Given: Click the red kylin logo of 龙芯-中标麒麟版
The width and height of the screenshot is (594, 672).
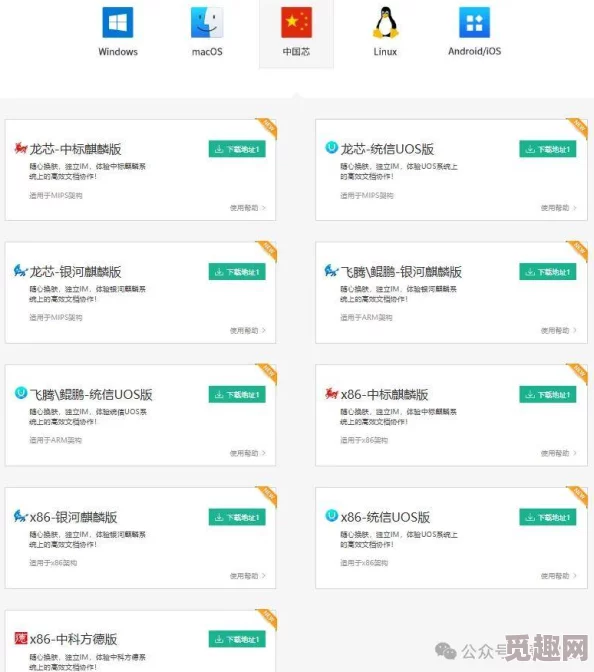Looking at the screenshot, I should 20,148.
